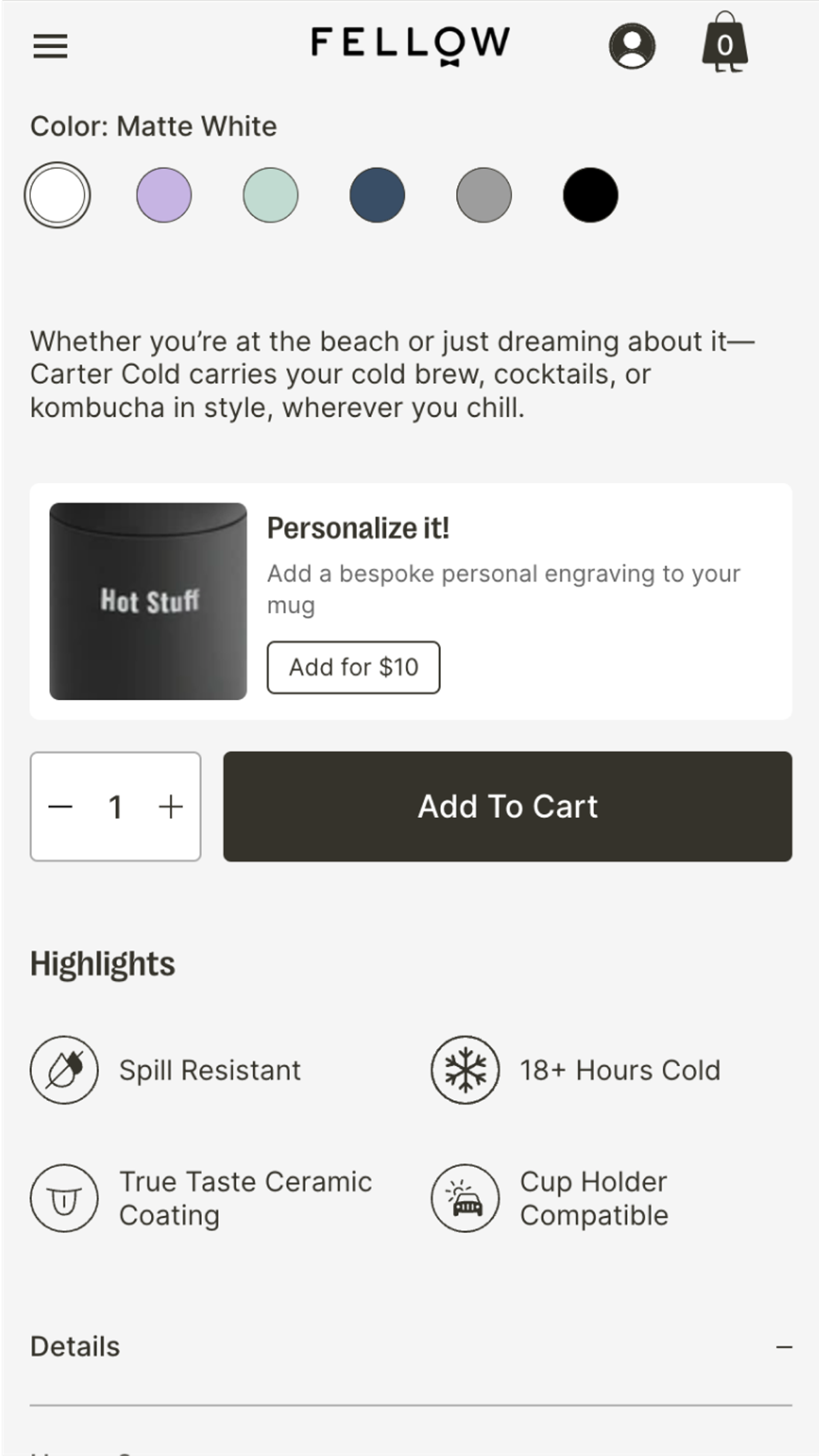Click the quantity number field
Image resolution: width=819 pixels, height=1456 pixels.
coord(116,807)
